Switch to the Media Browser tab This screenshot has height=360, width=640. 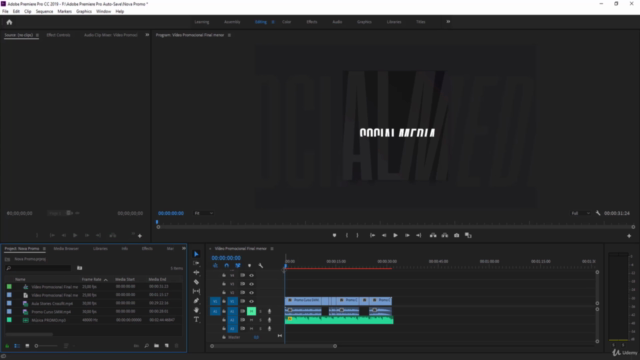pos(66,249)
